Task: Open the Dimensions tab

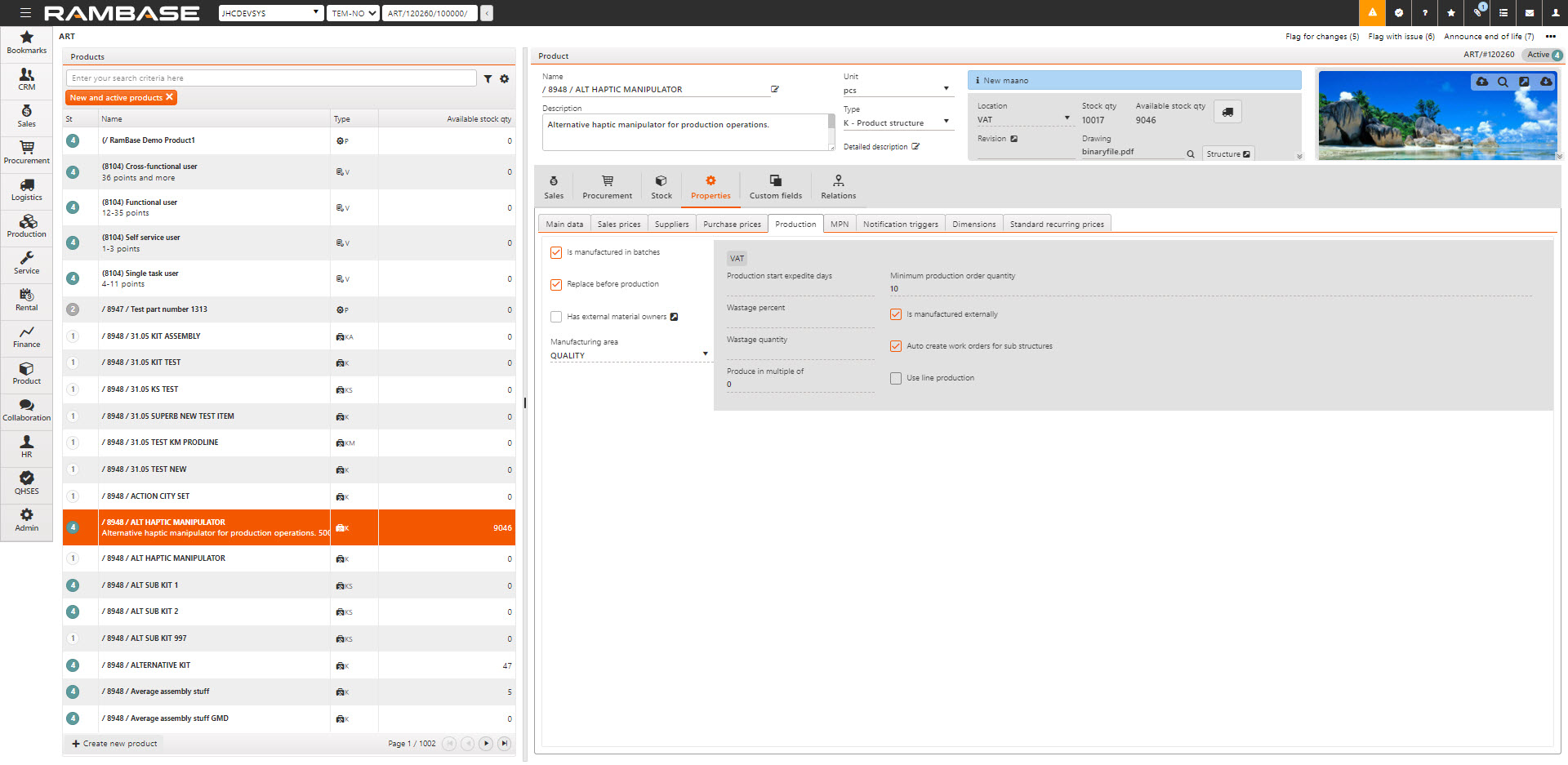Action: click(x=973, y=225)
